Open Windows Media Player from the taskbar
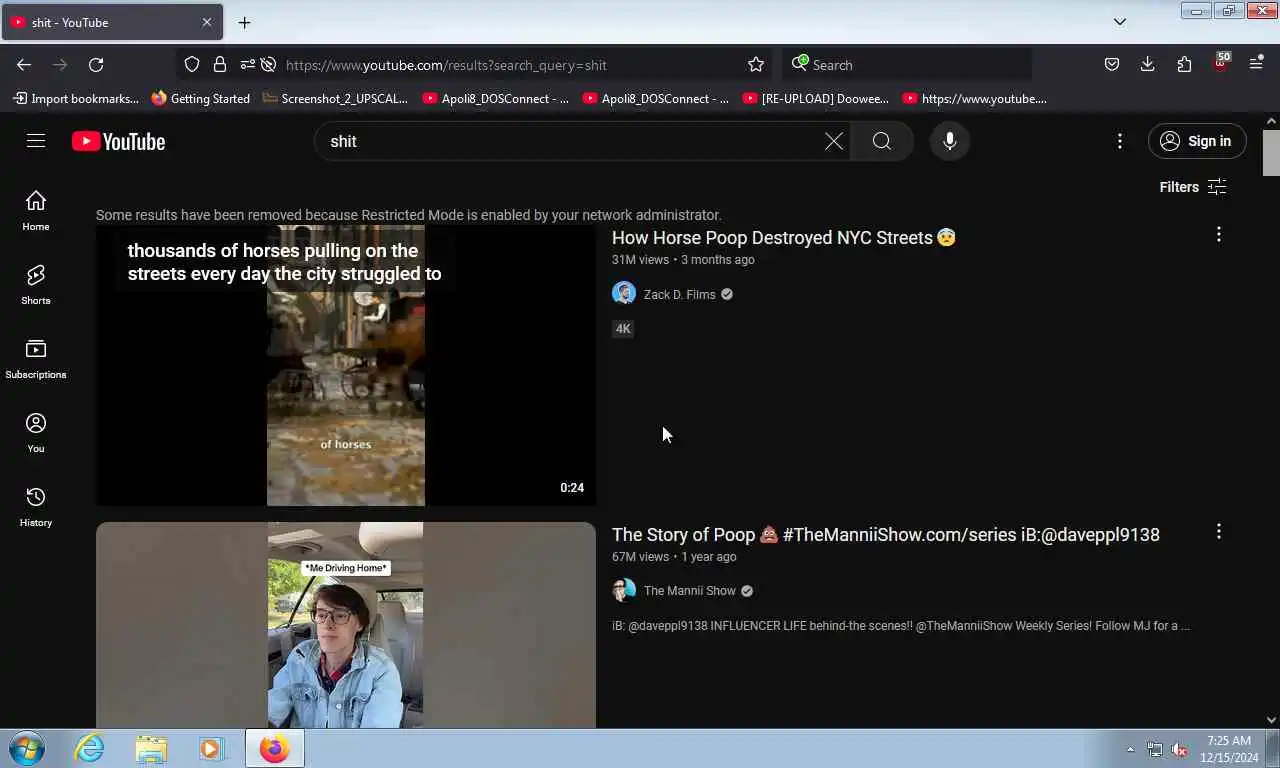Viewport: 1280px width, 768px height. (x=212, y=748)
